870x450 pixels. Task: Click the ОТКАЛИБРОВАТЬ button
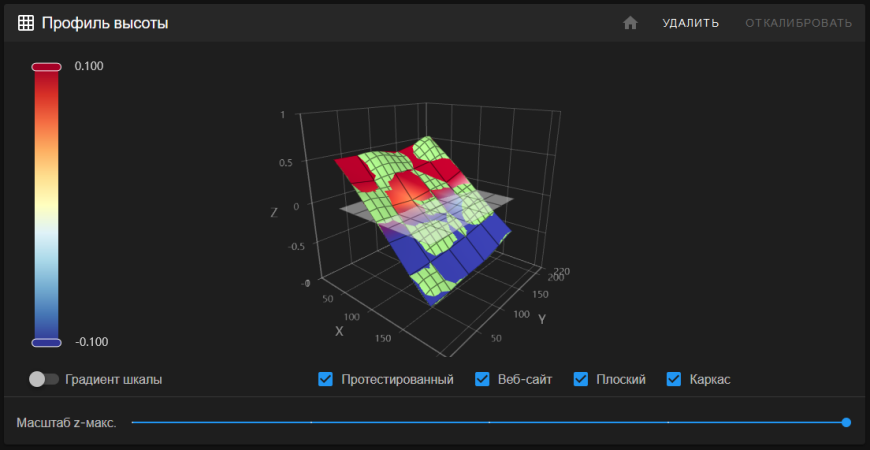798,23
